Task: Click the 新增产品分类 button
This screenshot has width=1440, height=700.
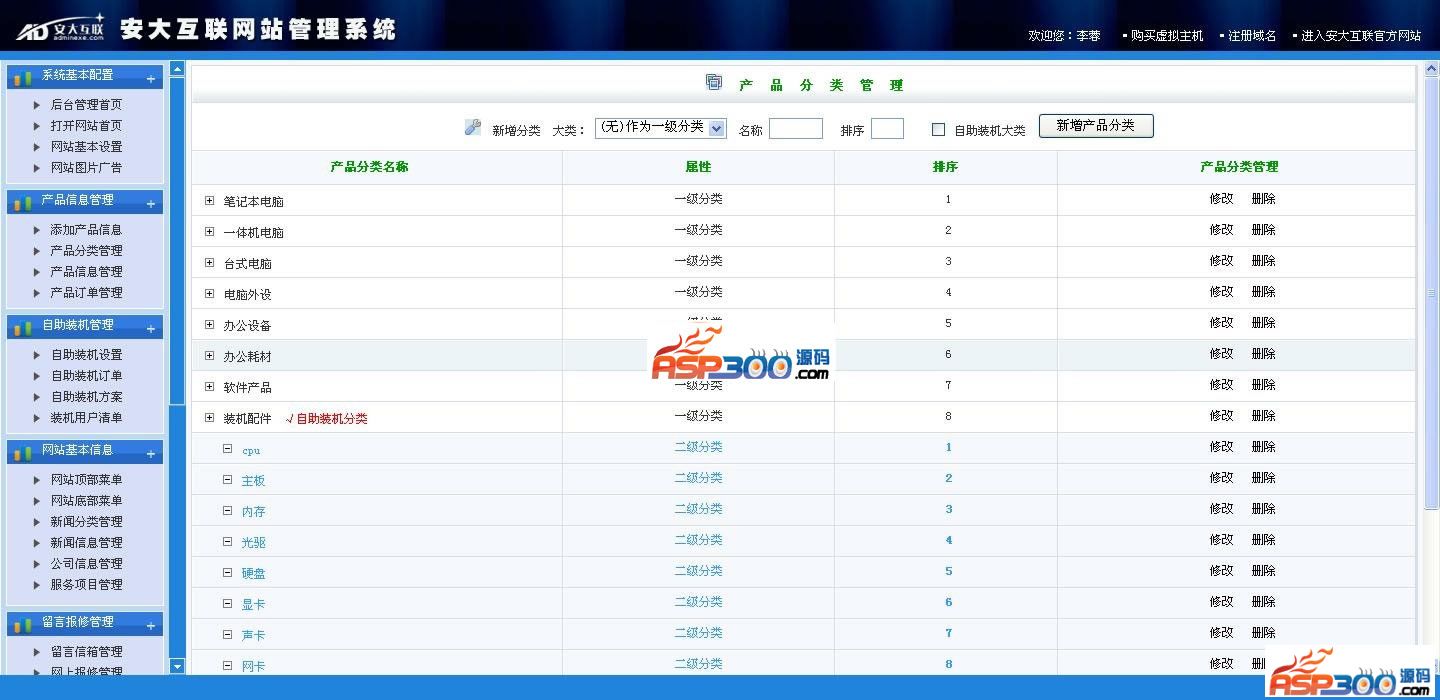Action: click(1095, 126)
